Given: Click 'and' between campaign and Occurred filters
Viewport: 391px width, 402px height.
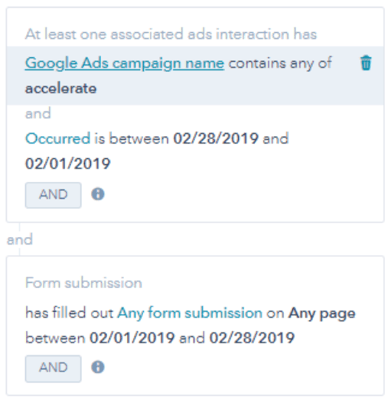Looking at the screenshot, I should pos(38,113).
